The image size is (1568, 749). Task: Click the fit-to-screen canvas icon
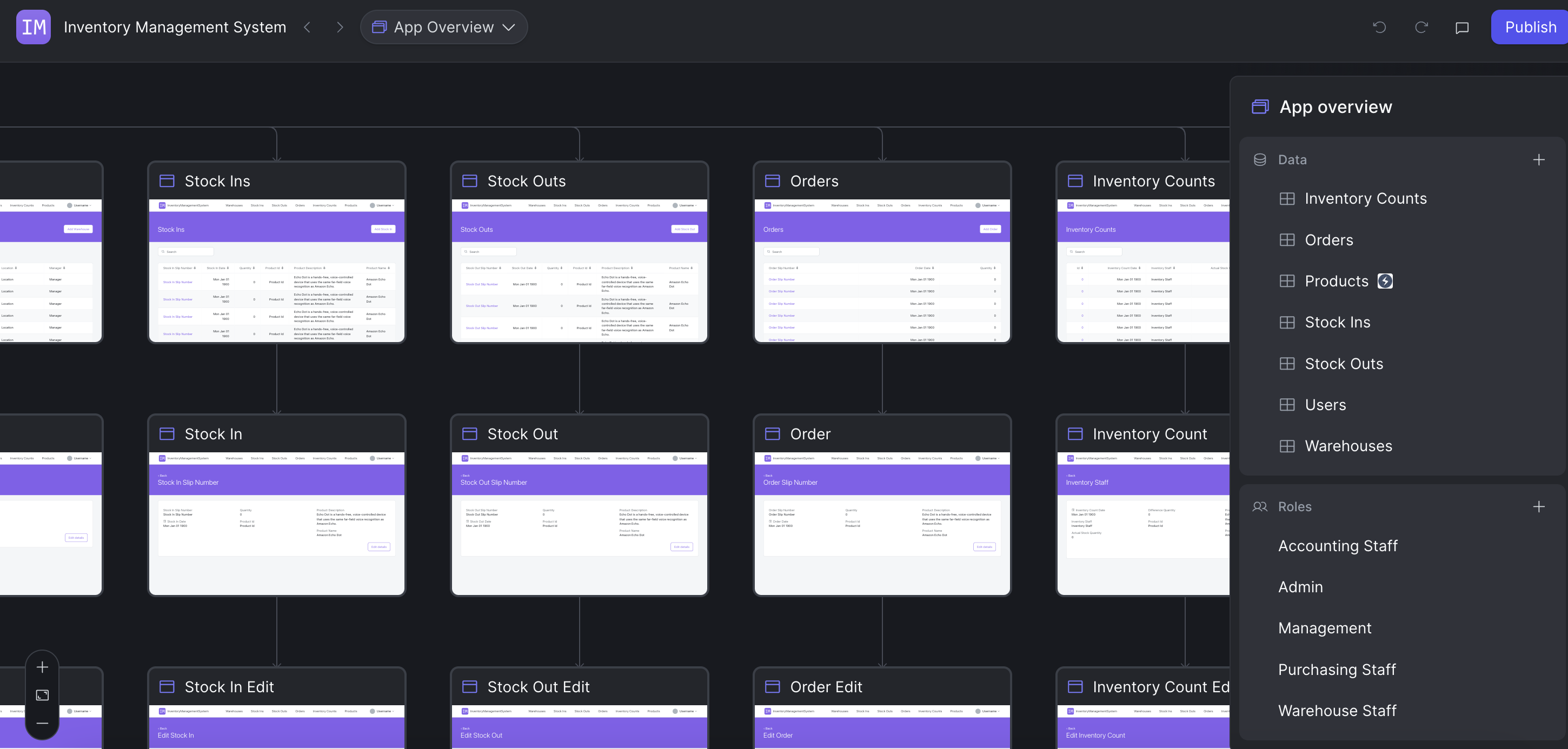[x=42, y=695]
